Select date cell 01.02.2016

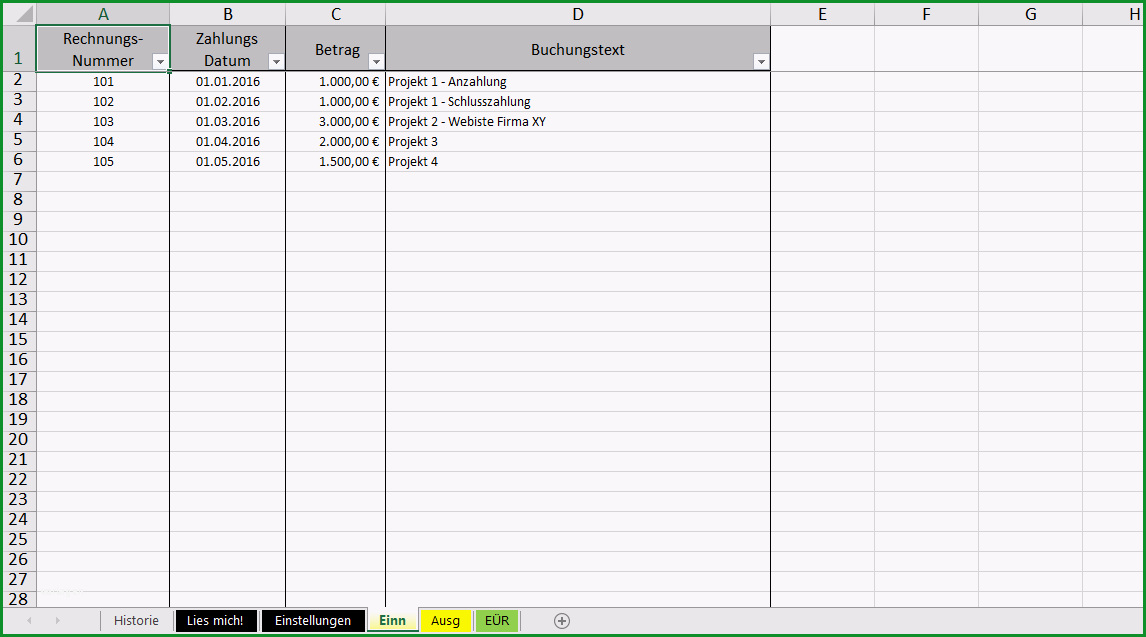click(227, 102)
